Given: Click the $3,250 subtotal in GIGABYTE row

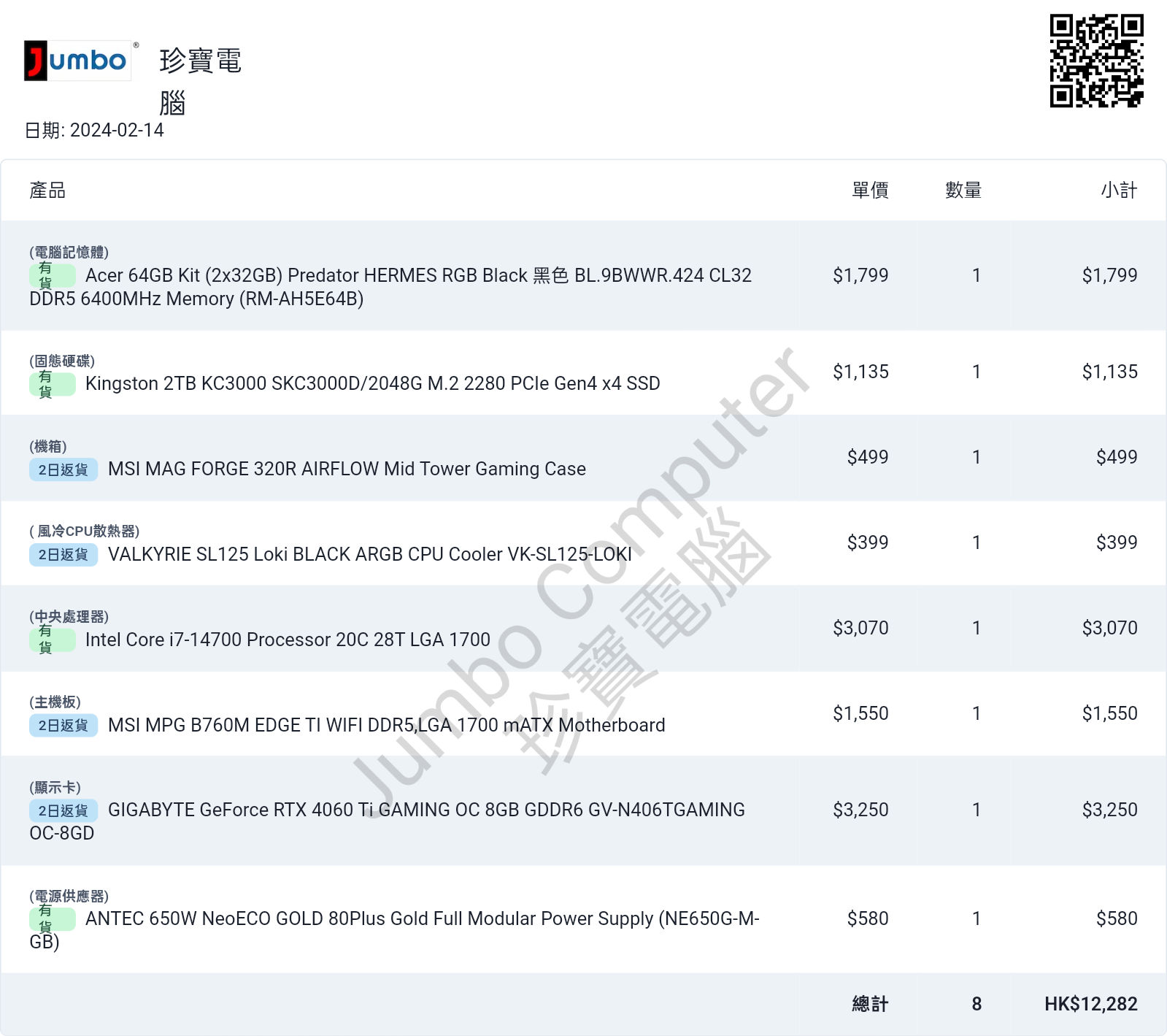Looking at the screenshot, I should tap(1109, 810).
